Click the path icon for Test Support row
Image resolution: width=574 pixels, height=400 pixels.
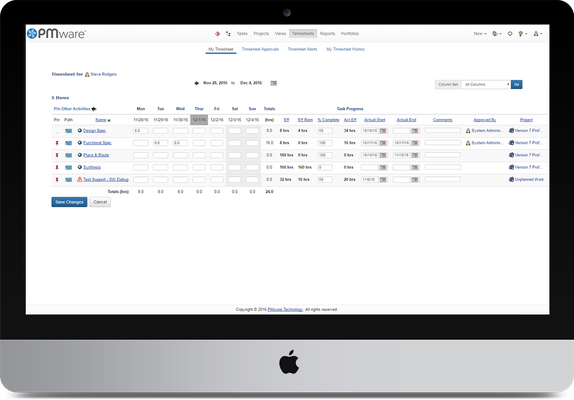[x=68, y=180]
